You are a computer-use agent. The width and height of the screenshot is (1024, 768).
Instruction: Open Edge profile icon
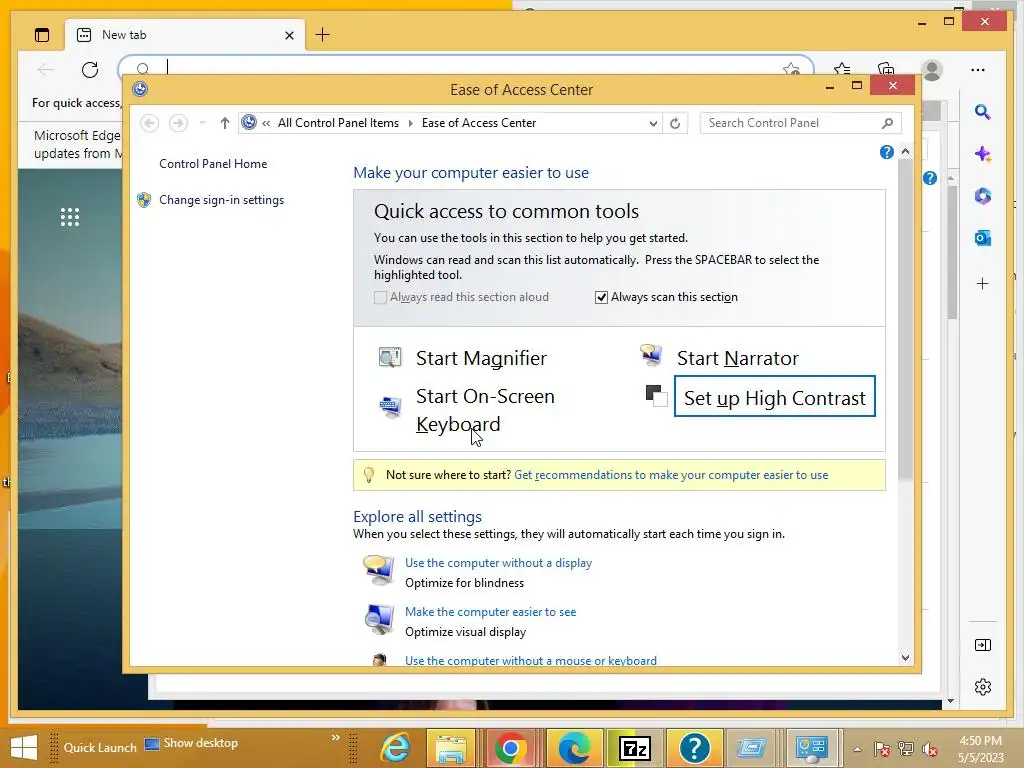(x=932, y=69)
